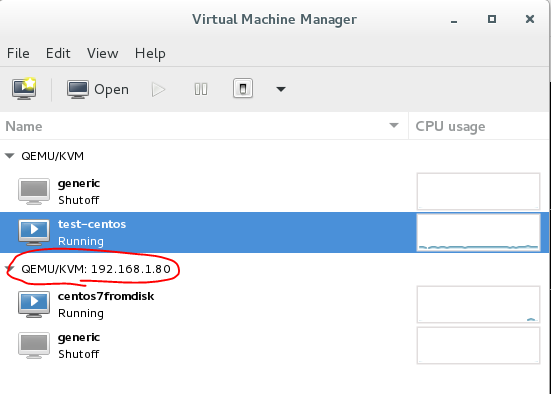Select the local QEMU/KVM connection label
The width and height of the screenshot is (551, 394).
tap(53, 156)
